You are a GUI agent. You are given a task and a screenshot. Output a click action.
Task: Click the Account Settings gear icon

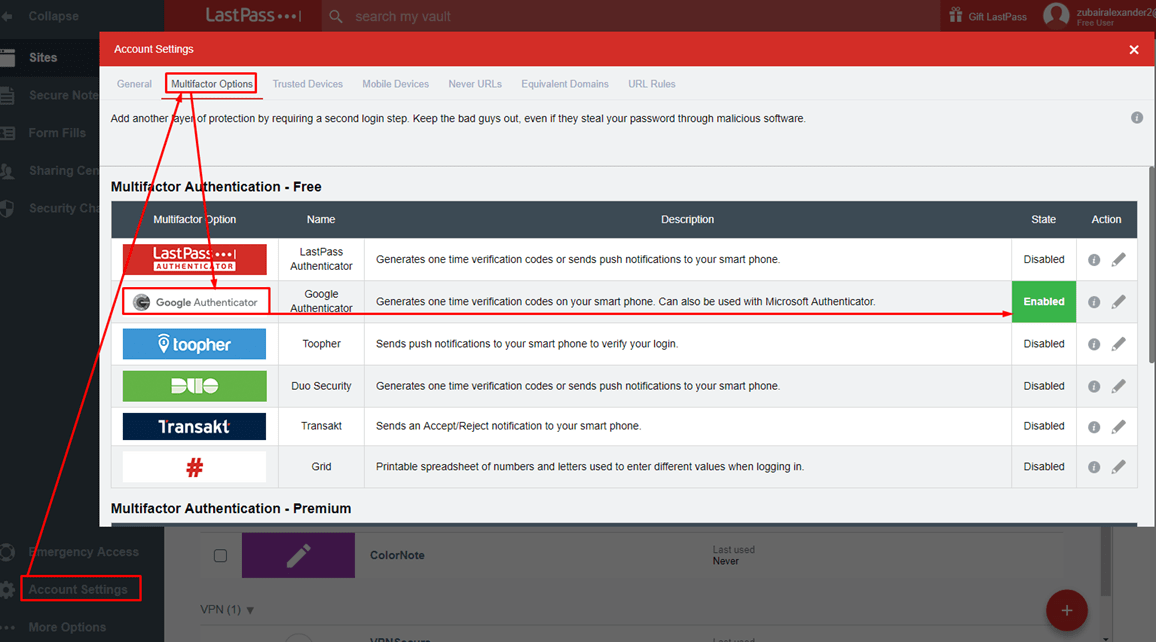[7, 590]
